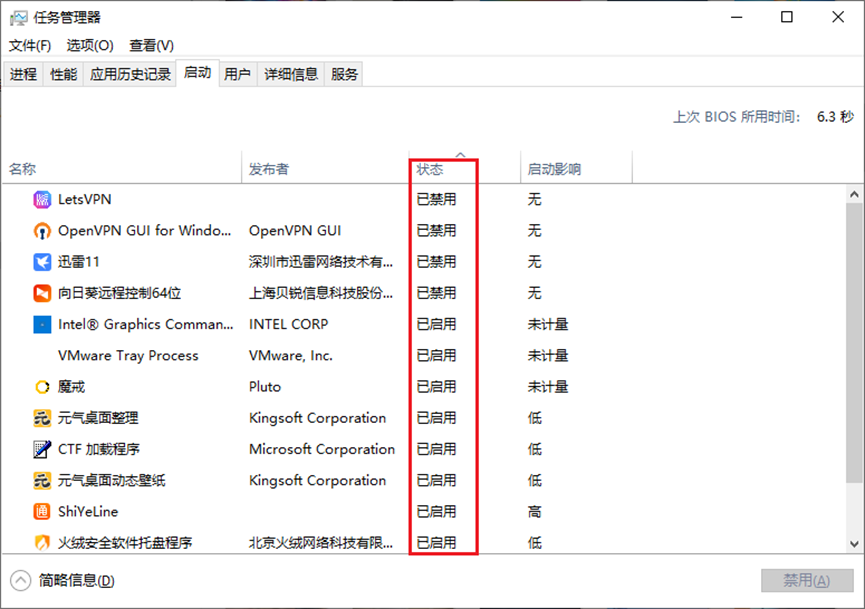The image size is (865, 609).
Task: Select the ShiYeLine entry name
Action: click(88, 512)
